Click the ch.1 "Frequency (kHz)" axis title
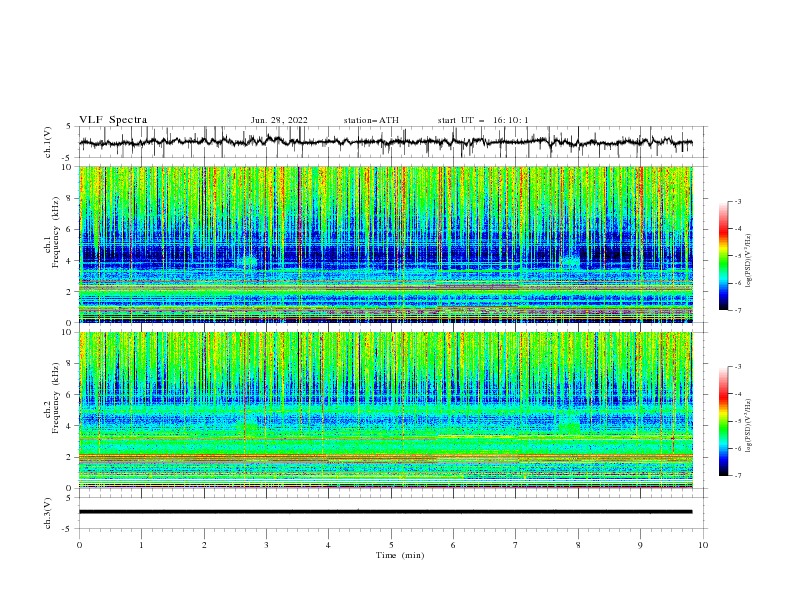The image size is (792, 612). point(55,233)
